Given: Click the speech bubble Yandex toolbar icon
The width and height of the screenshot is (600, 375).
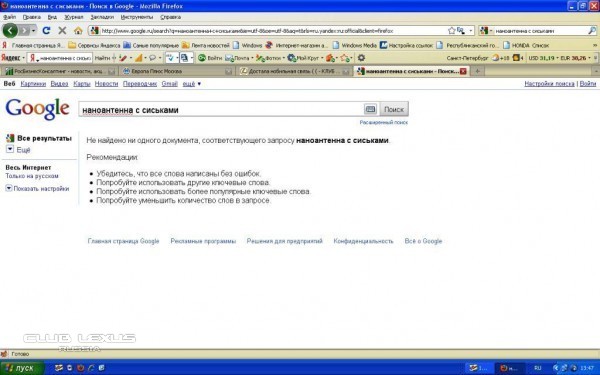Looking at the screenshot, I should click(x=152, y=58).
